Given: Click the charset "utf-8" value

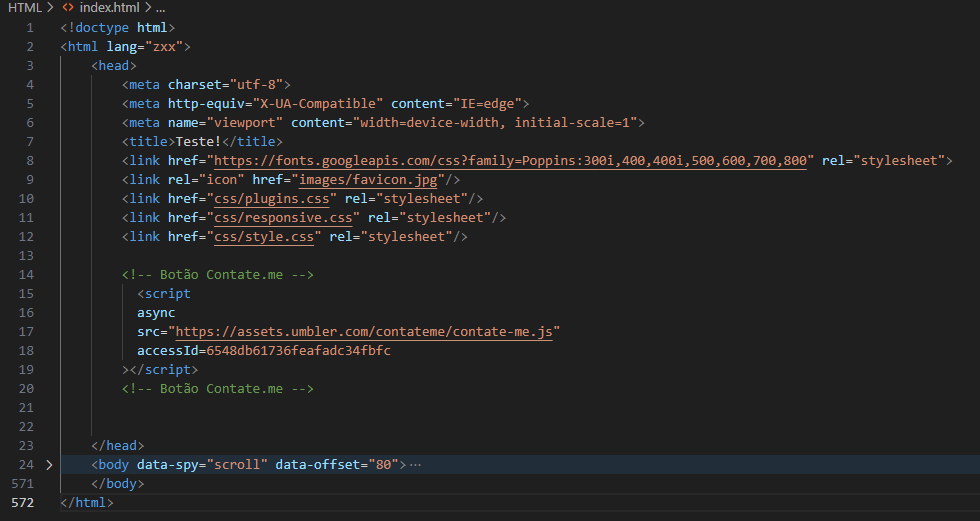Looking at the screenshot, I should point(256,85).
